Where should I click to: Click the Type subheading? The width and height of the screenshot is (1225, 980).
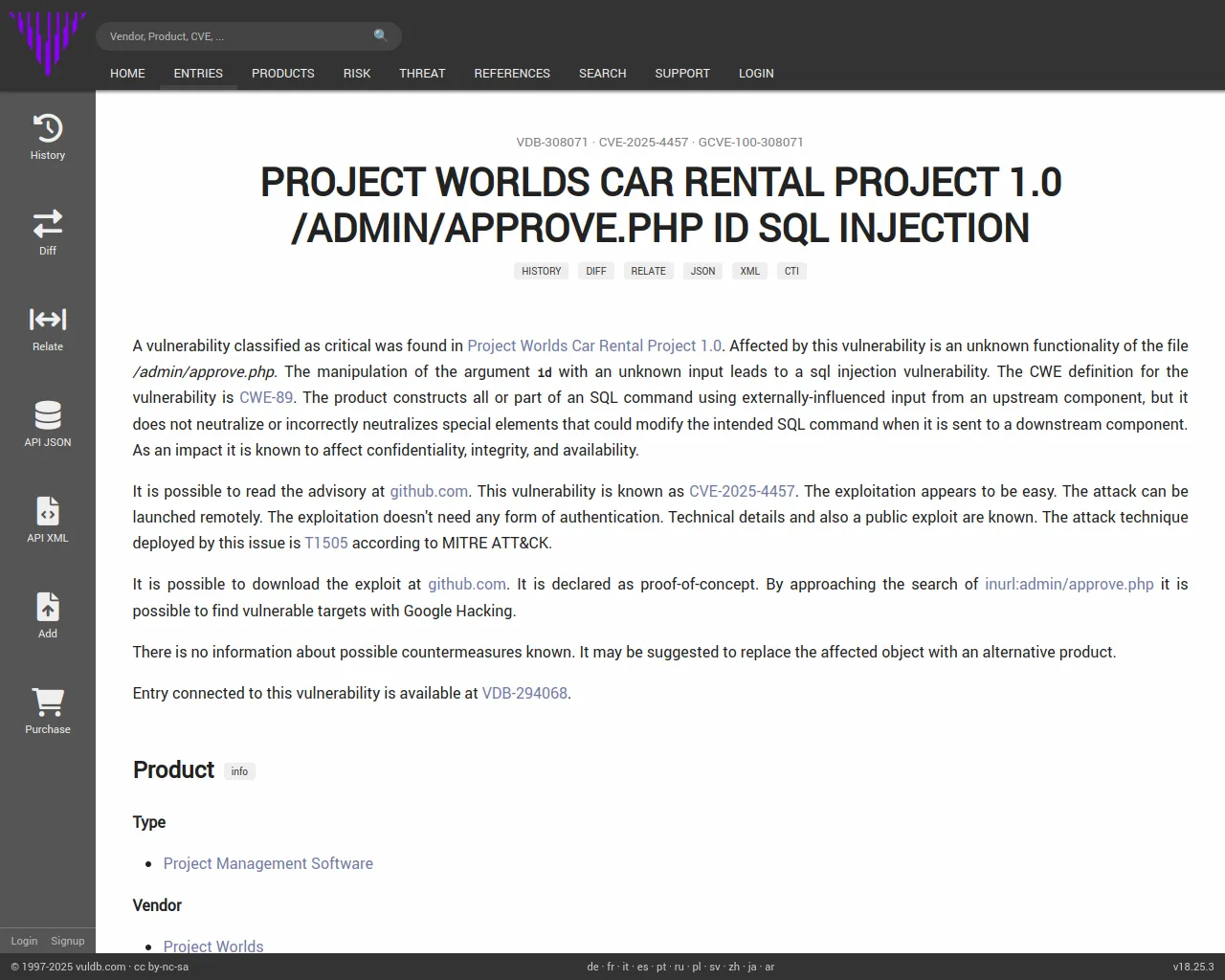pyautogui.click(x=149, y=822)
